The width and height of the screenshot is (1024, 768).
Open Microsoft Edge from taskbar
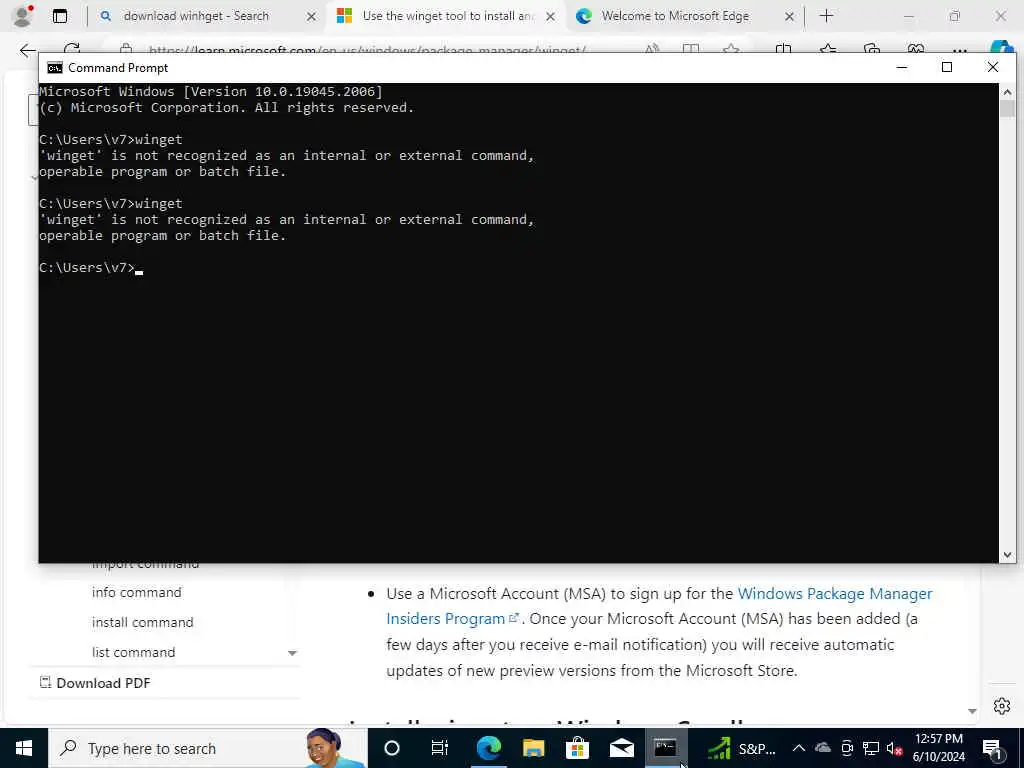488,748
